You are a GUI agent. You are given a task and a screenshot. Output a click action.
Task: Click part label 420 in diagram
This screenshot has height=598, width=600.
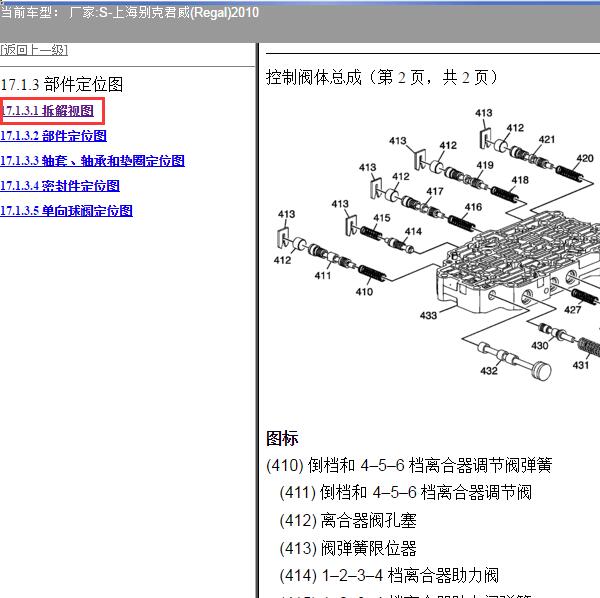pyautogui.click(x=585, y=158)
